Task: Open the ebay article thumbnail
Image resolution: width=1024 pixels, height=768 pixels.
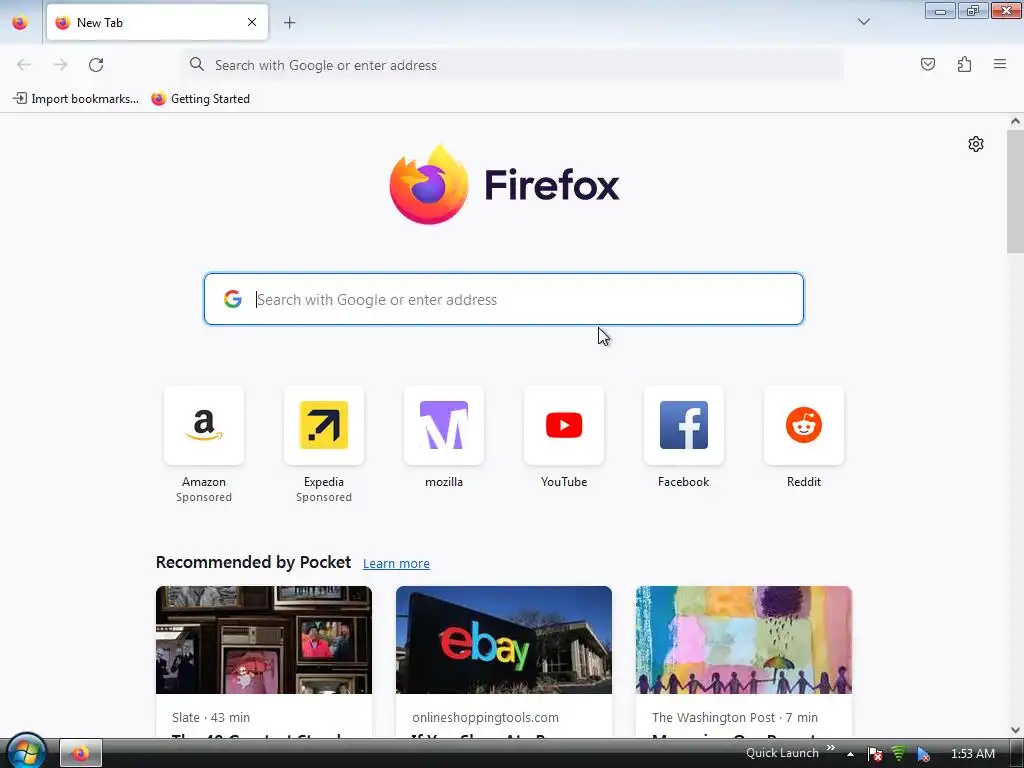Action: (x=504, y=640)
